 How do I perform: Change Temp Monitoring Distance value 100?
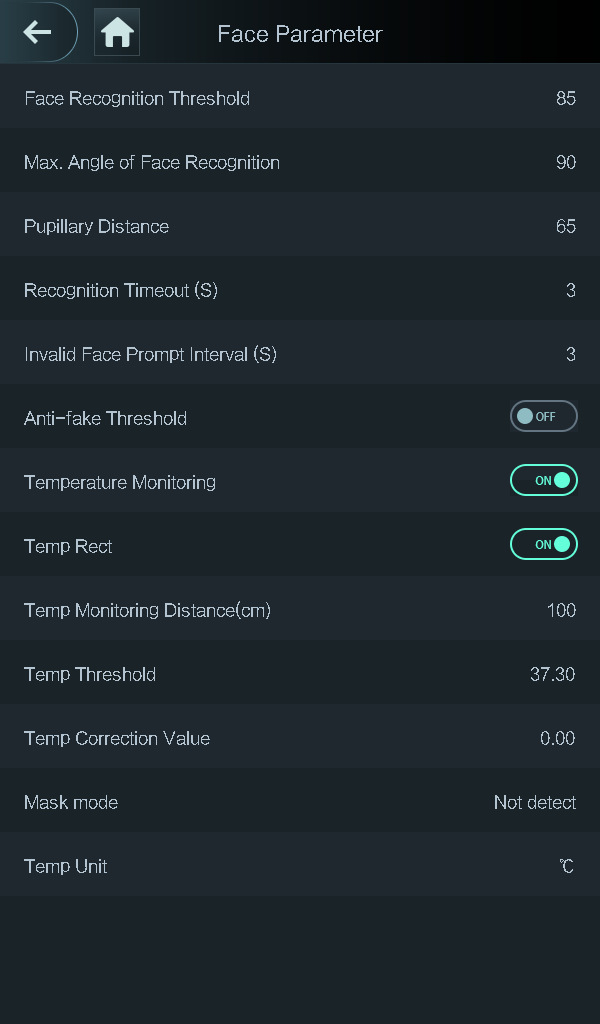coord(560,610)
